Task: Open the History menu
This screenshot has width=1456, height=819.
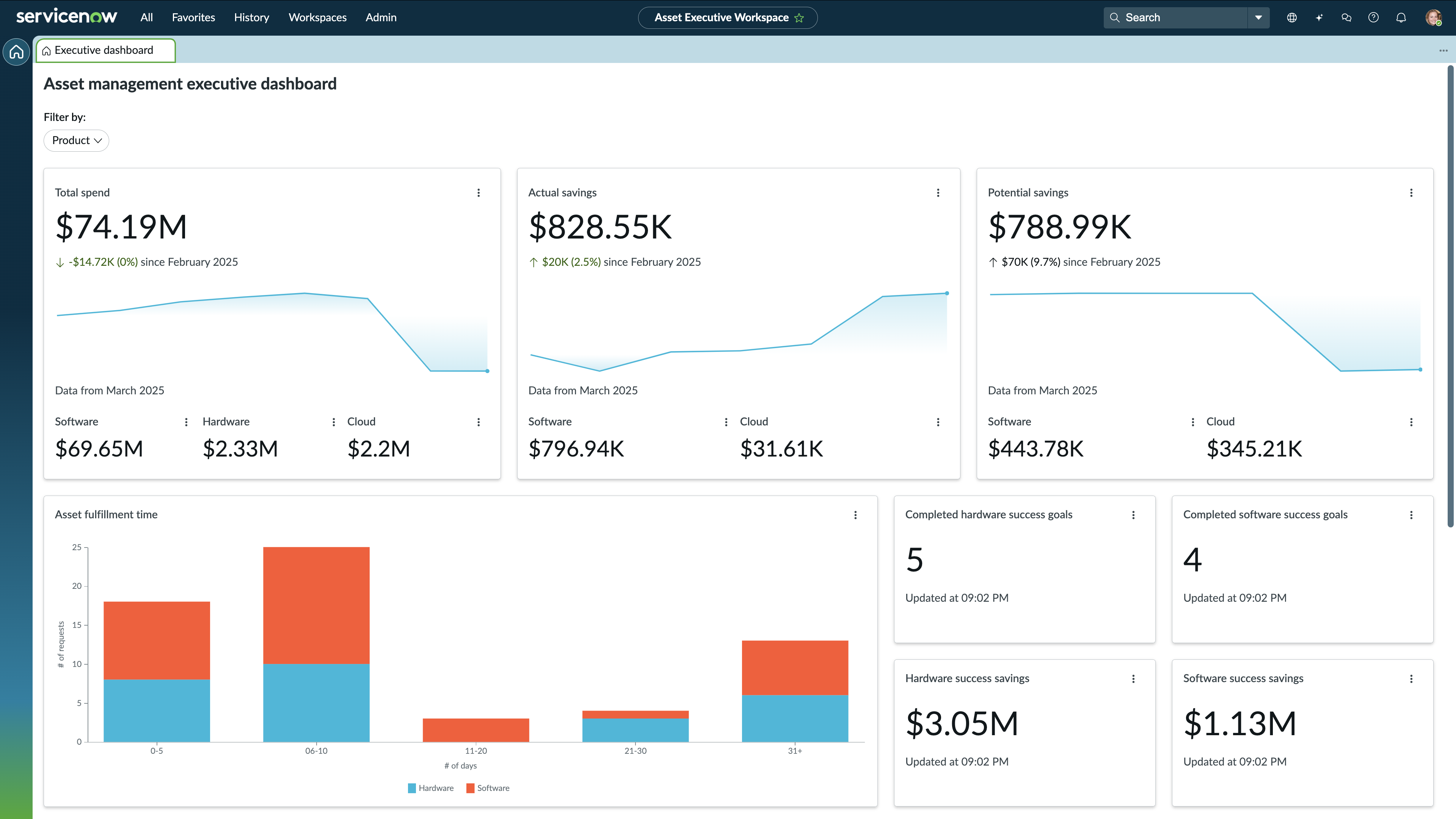Action: point(251,17)
